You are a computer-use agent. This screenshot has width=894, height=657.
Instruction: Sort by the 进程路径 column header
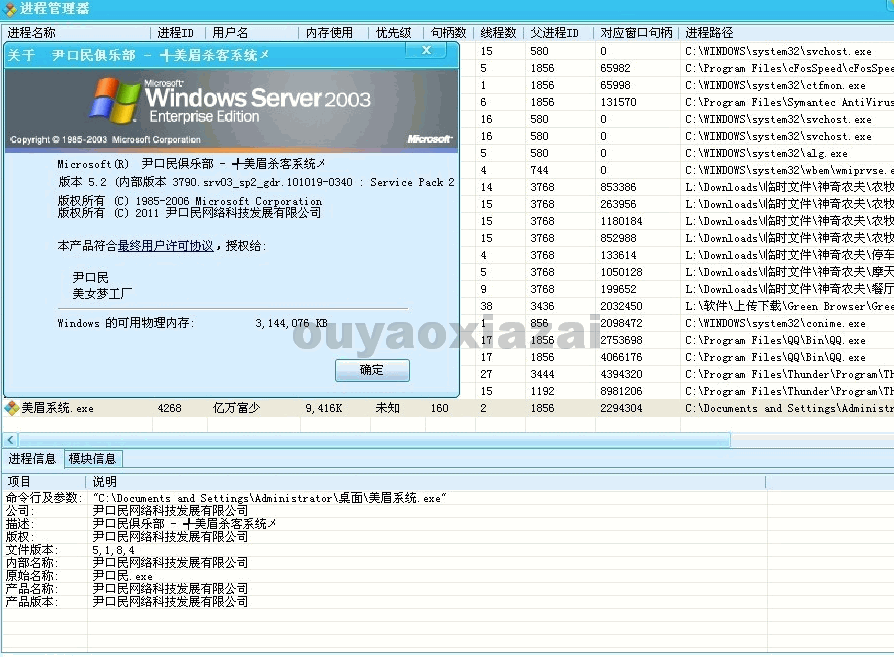point(787,33)
